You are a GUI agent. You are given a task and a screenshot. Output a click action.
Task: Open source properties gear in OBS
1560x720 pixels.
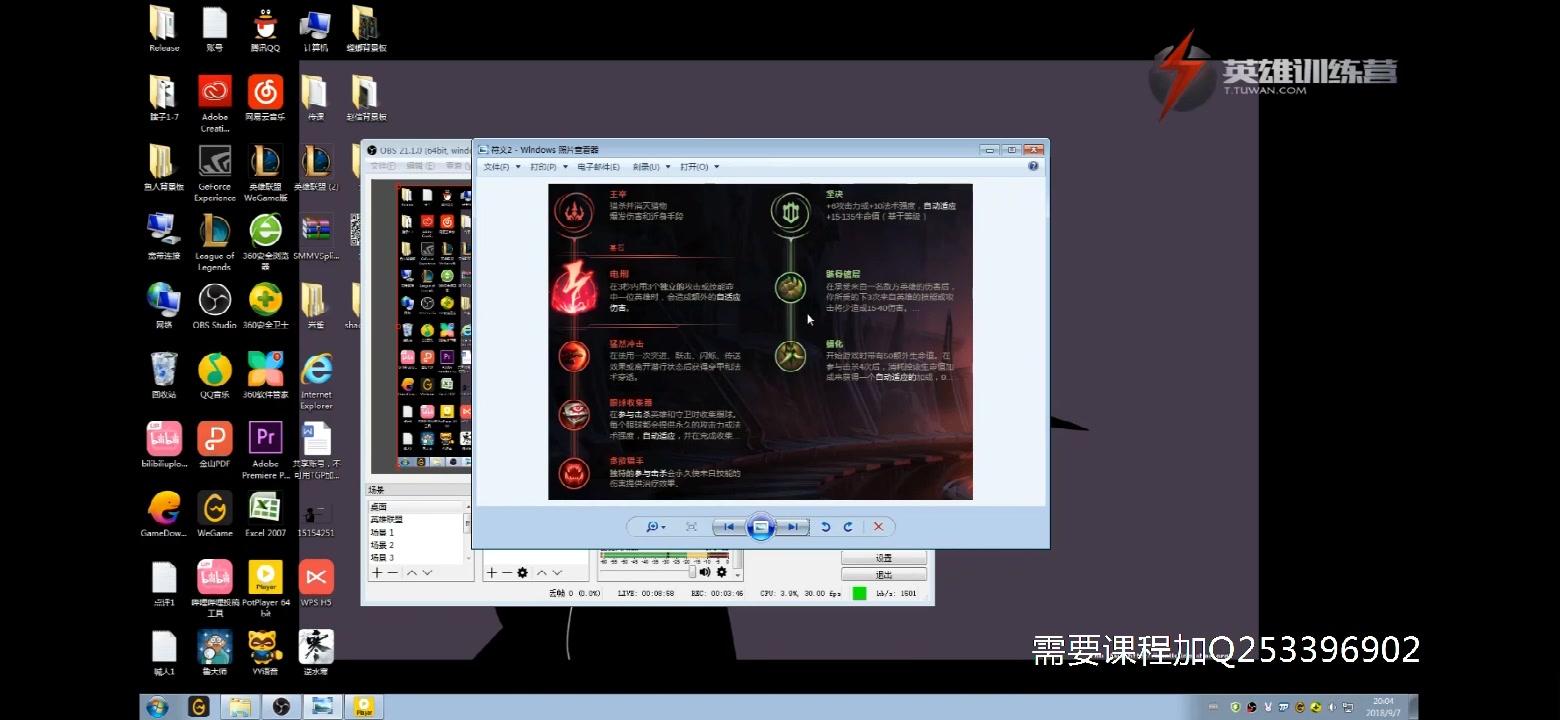coord(522,573)
